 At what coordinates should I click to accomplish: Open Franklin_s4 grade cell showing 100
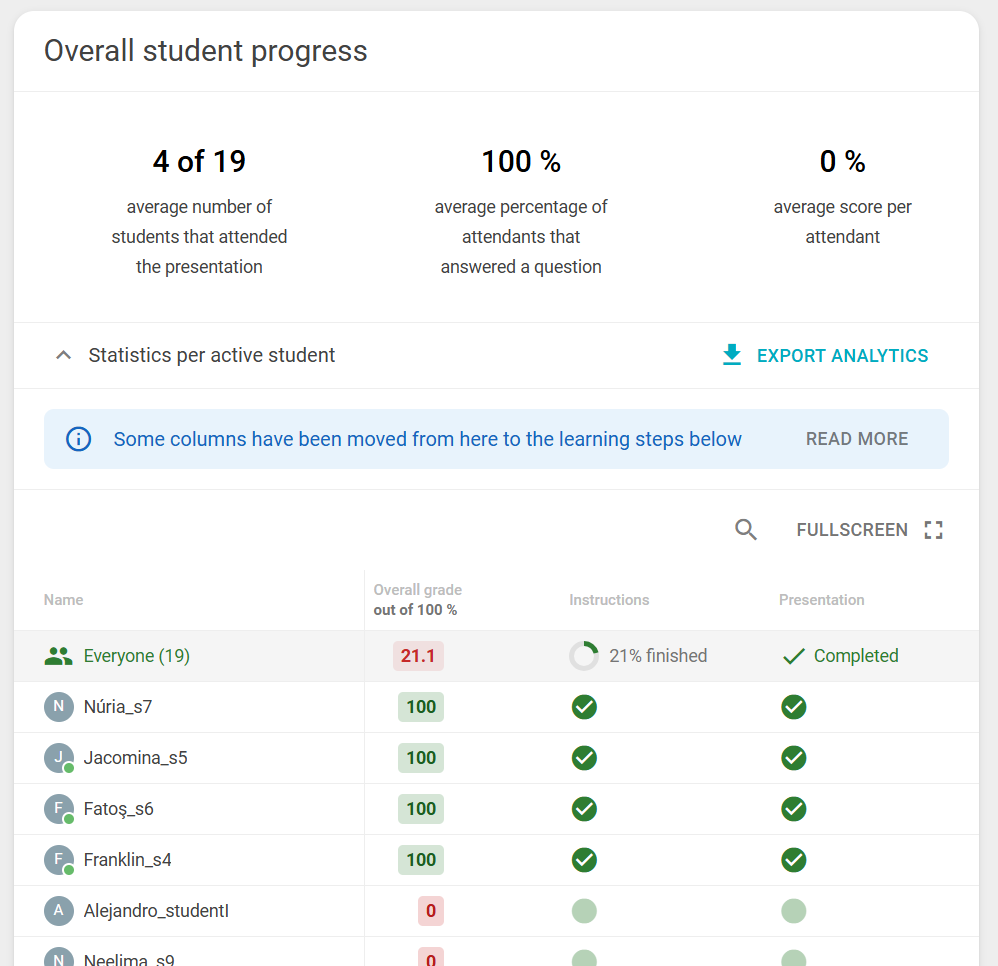pos(421,860)
